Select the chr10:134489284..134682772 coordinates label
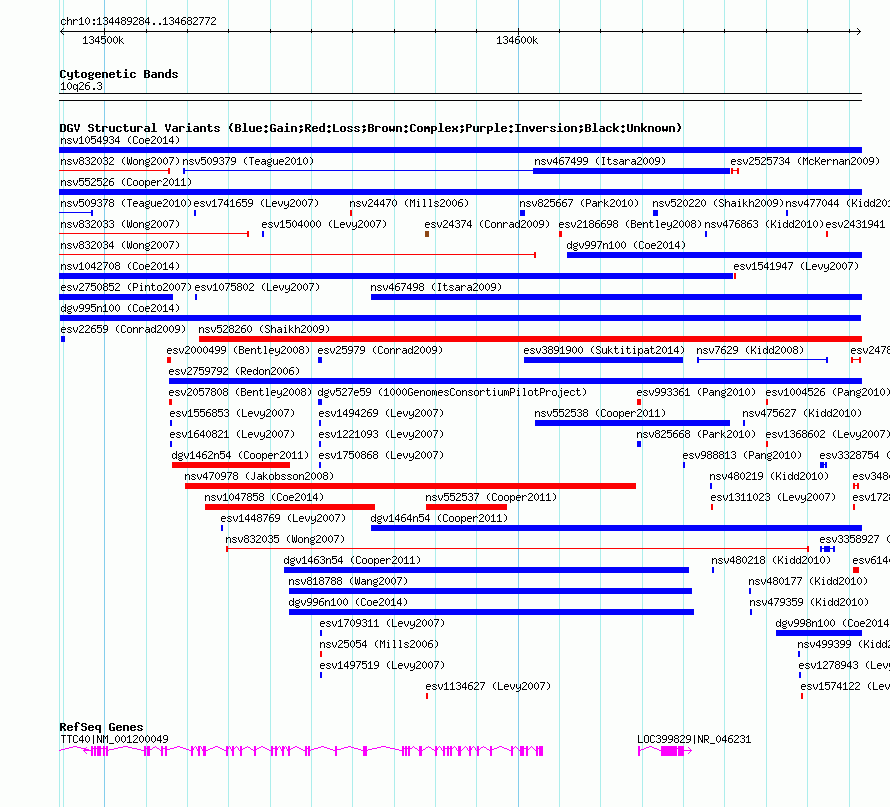 point(138,21)
